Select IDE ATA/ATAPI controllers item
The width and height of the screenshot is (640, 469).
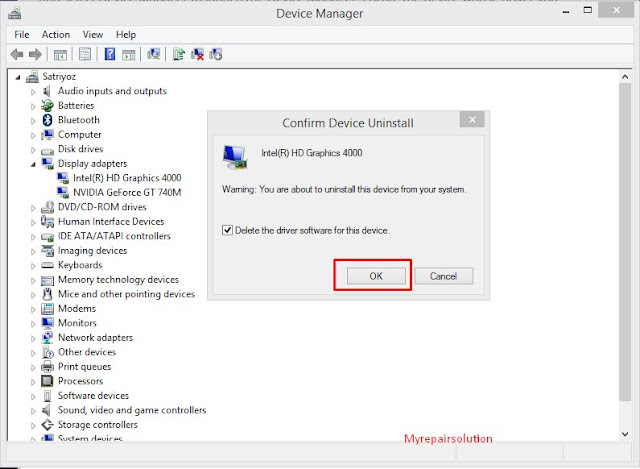pyautogui.click(x=114, y=236)
